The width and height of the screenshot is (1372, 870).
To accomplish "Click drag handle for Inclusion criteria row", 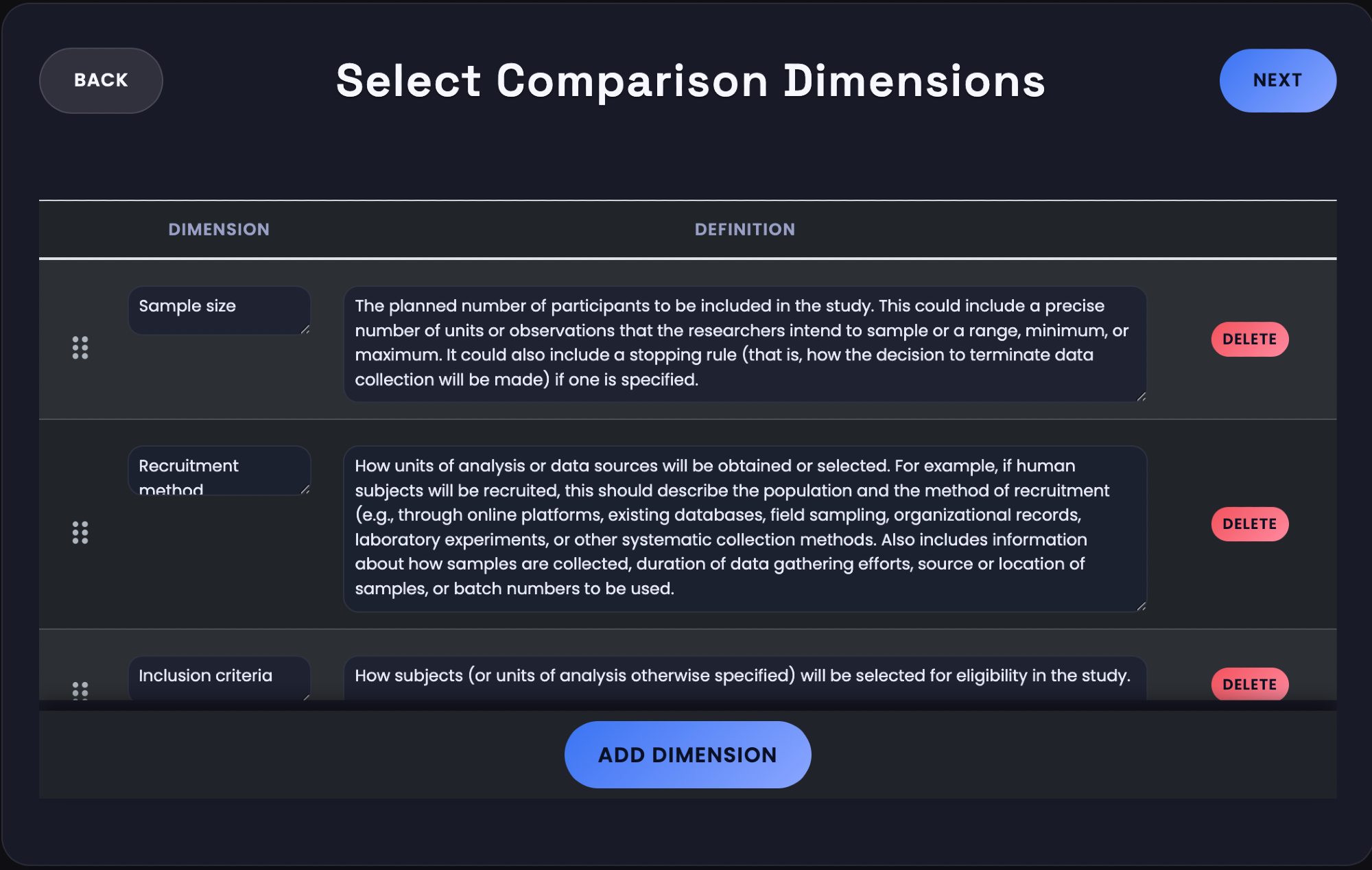I will pyautogui.click(x=80, y=690).
